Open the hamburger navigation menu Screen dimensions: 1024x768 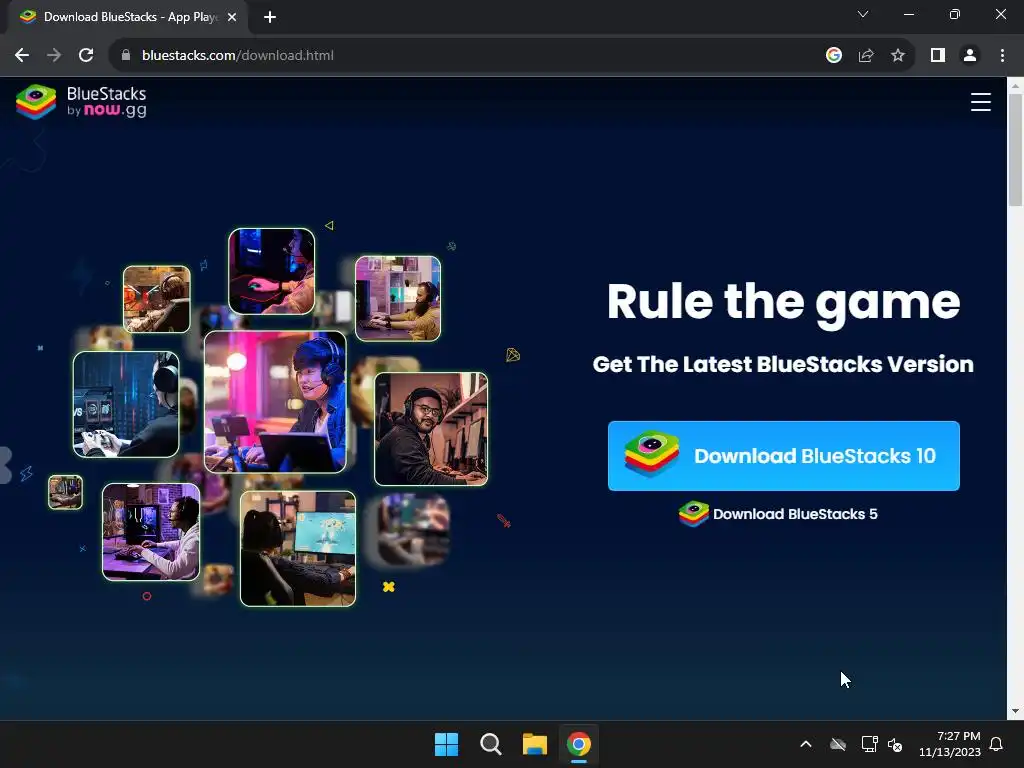point(980,102)
